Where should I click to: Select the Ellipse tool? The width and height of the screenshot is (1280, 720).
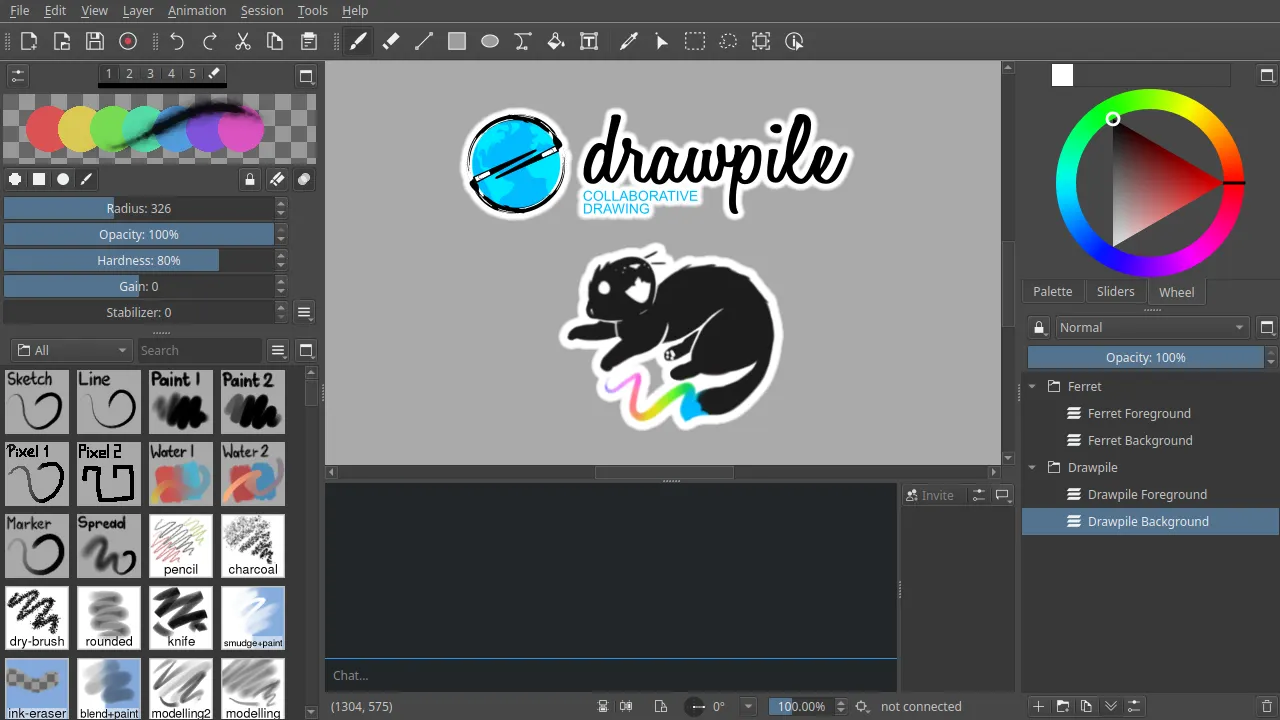tap(490, 41)
